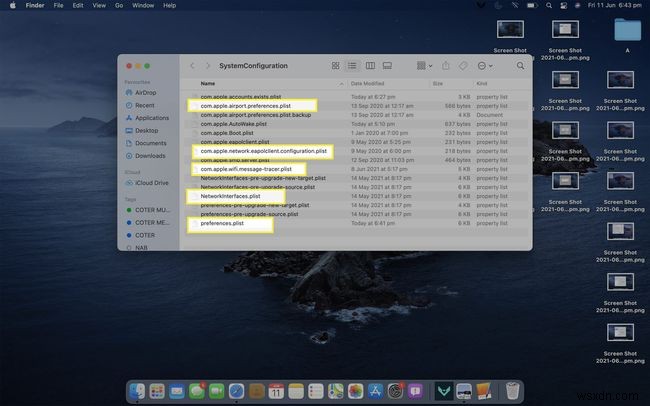Open Maps from the Dock
The image size is (650, 406).
336,391
